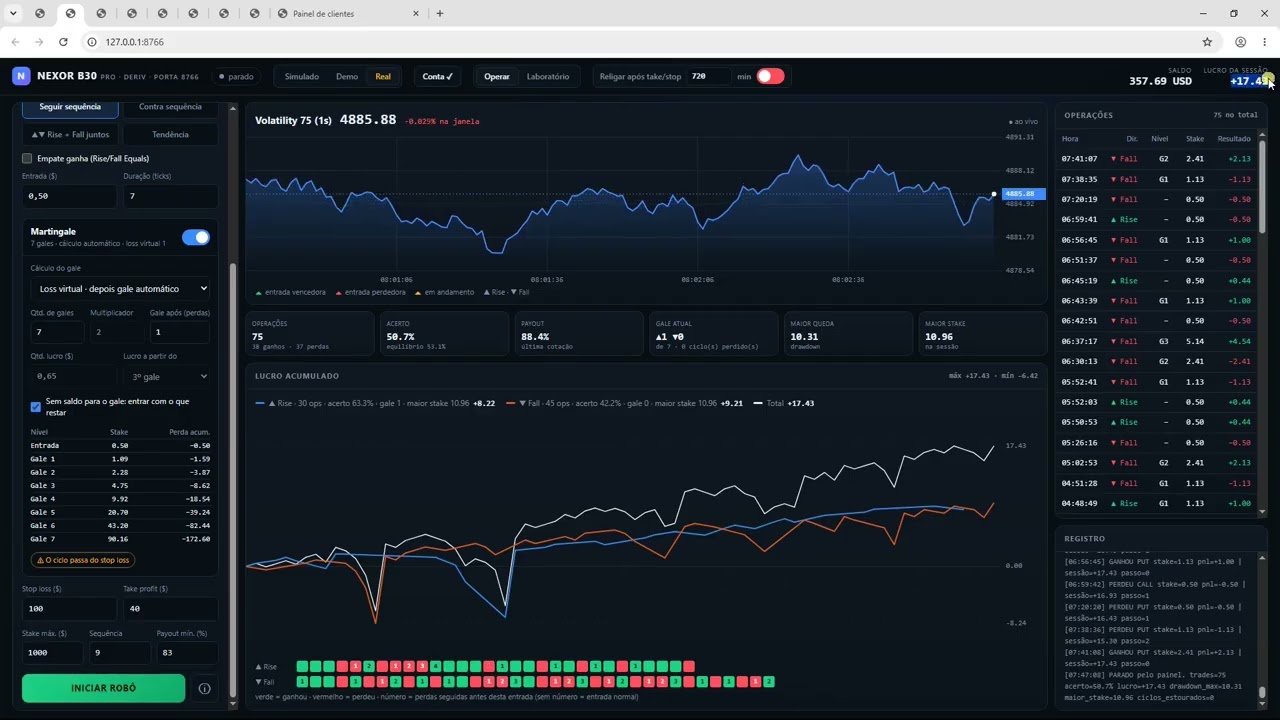Toggle the Religar após take/stop switch
The height and width of the screenshot is (720, 1280).
[770, 76]
